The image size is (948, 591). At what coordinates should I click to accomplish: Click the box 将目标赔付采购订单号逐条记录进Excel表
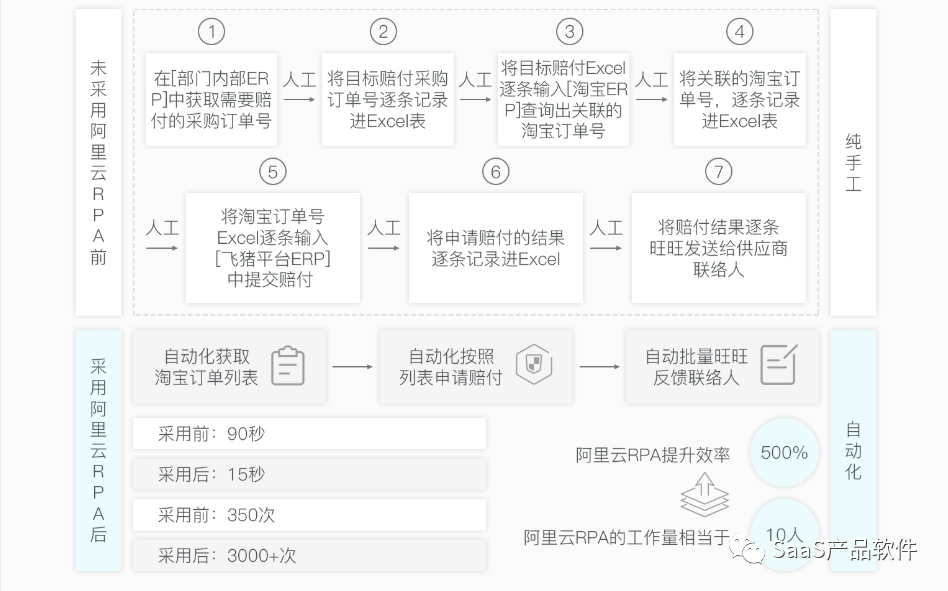coord(388,100)
